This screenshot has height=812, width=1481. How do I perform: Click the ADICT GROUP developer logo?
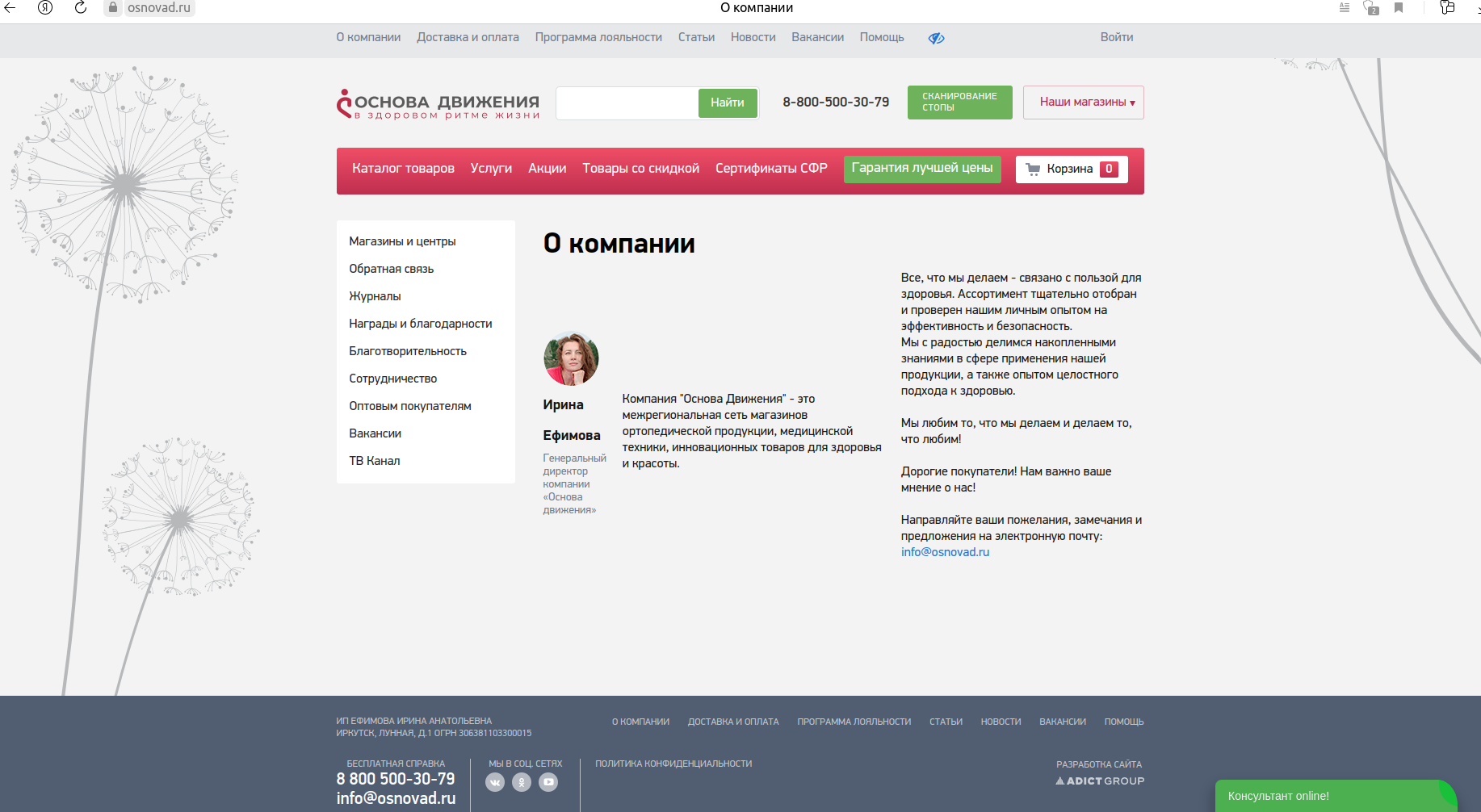(x=1100, y=781)
